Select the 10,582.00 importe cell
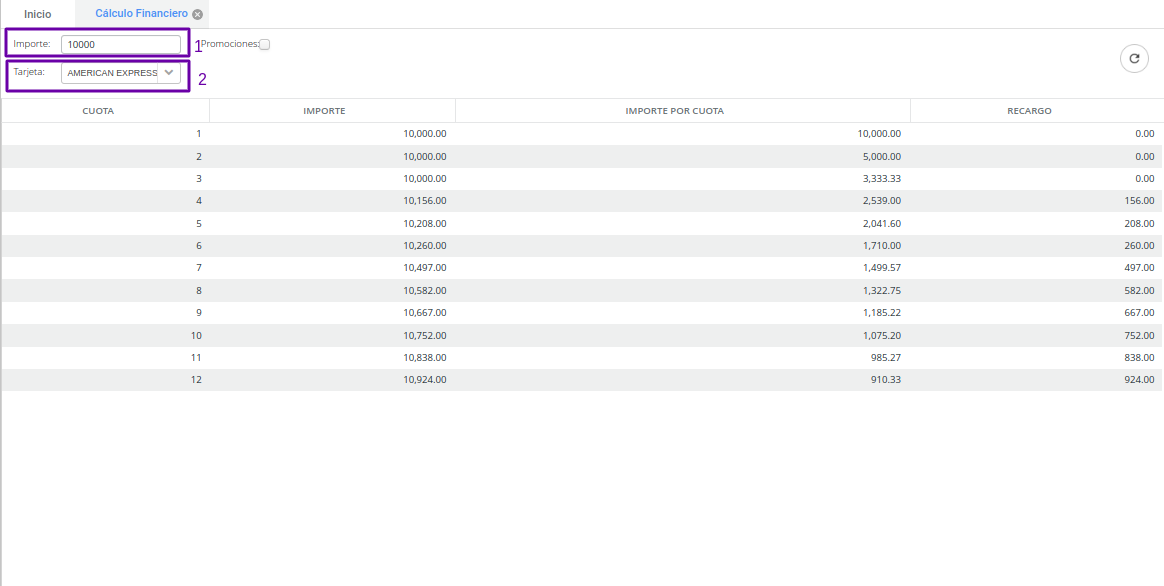Image resolution: width=1164 pixels, height=586 pixels. tap(333, 290)
